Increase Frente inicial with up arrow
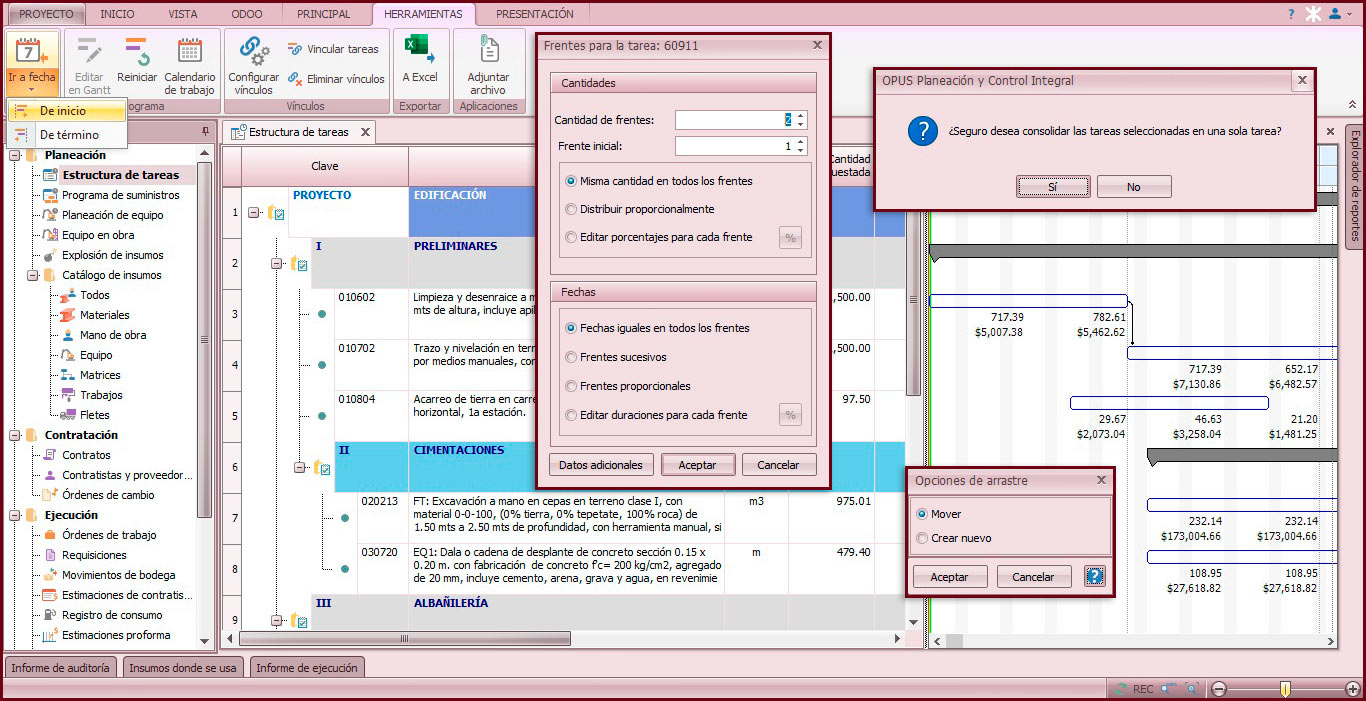This screenshot has height=701, width=1366. point(800,142)
